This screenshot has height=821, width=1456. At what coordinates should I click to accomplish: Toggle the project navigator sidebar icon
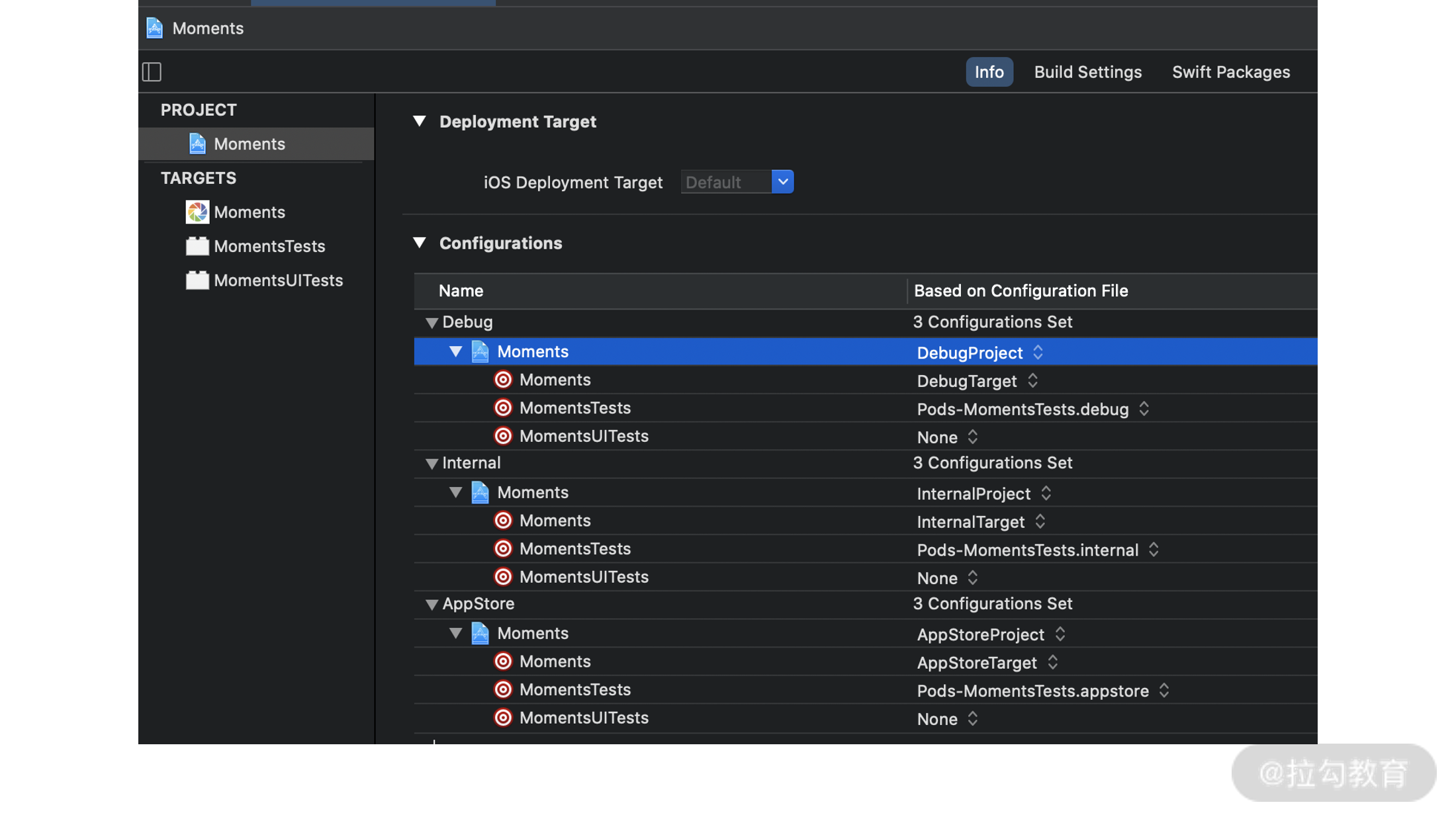tap(152, 71)
